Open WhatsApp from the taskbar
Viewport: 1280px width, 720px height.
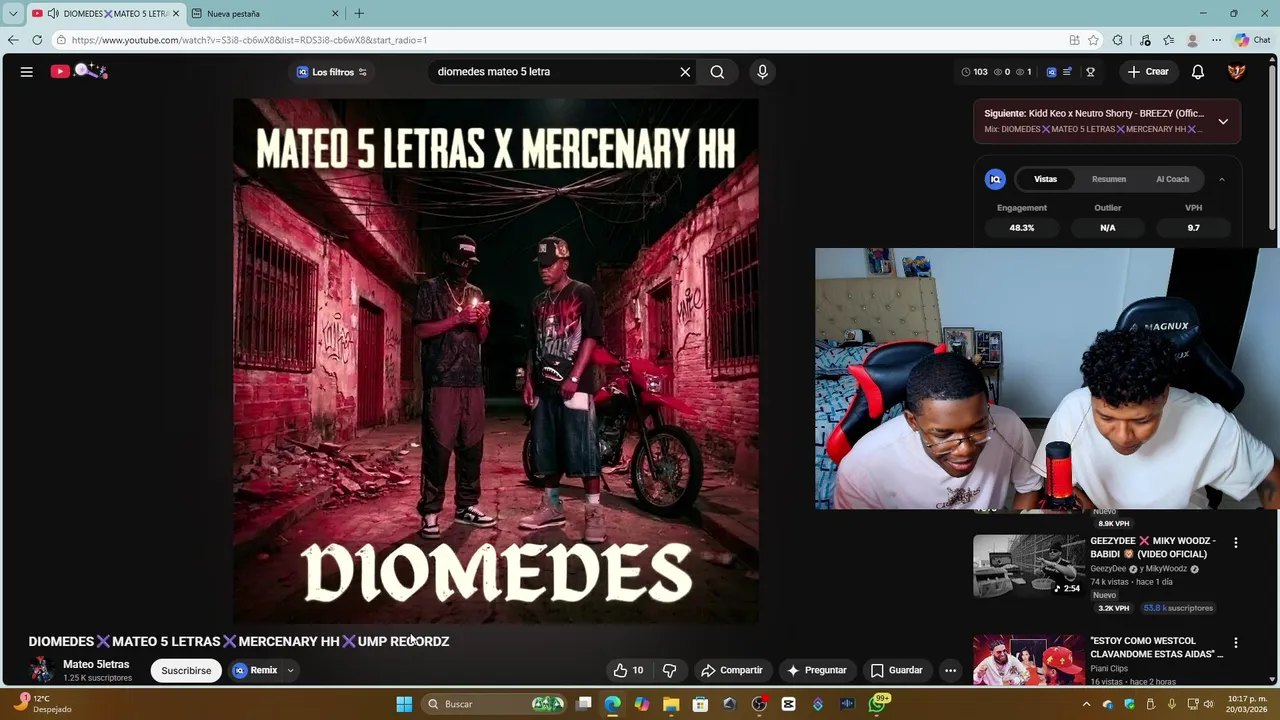[x=877, y=704]
